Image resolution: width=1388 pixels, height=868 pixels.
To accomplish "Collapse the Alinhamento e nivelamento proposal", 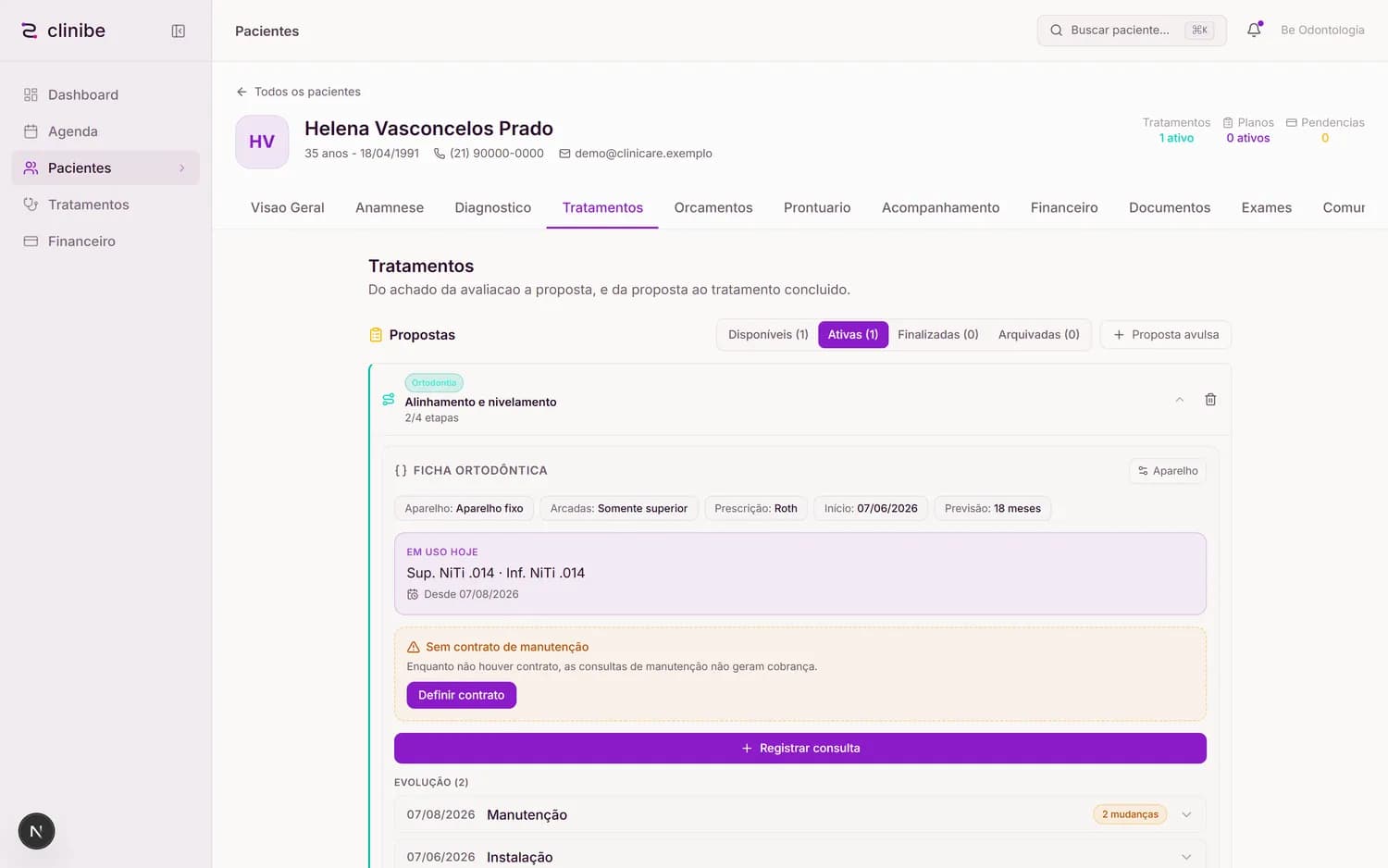I will pos(1179,400).
